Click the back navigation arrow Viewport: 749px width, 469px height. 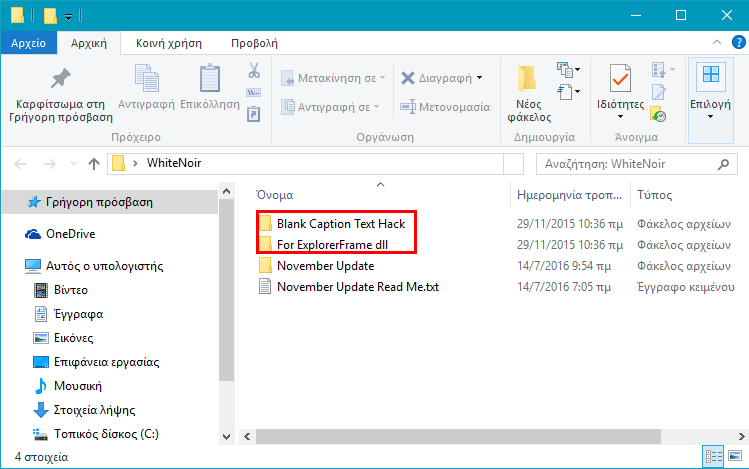pos(20,164)
